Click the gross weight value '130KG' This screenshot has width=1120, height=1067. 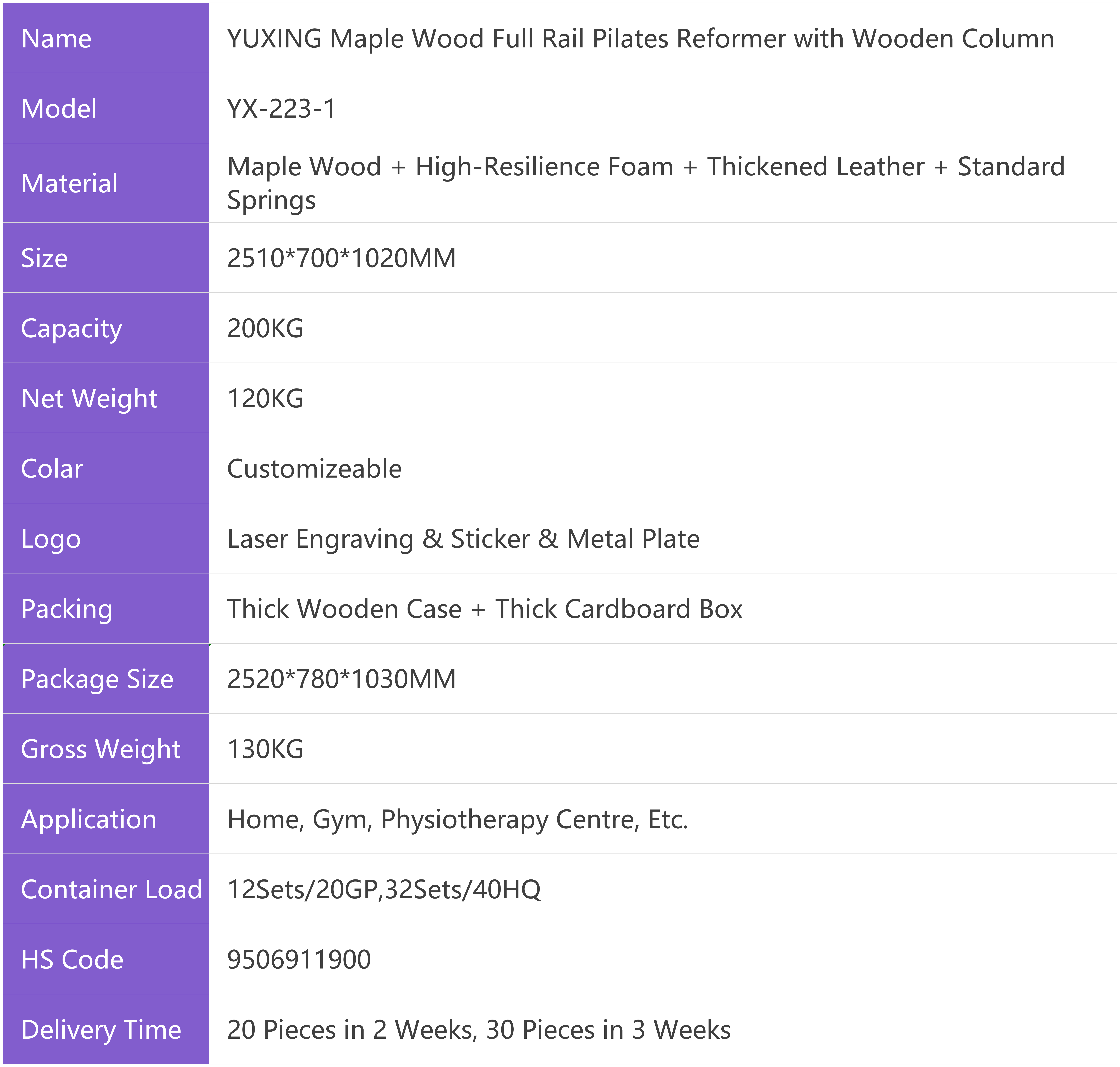pos(265,749)
